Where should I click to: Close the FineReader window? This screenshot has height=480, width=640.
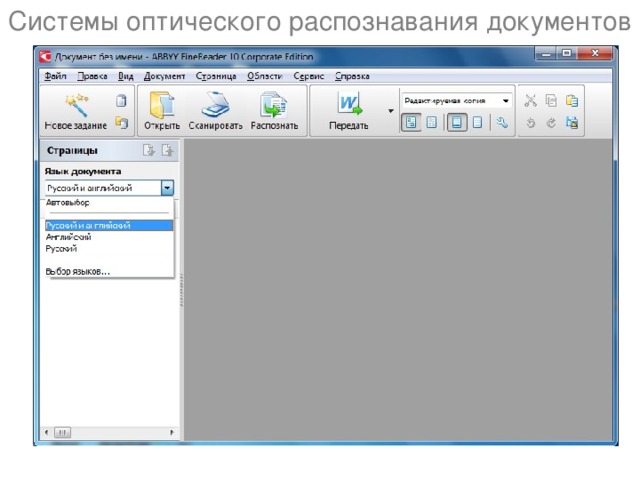click(x=595, y=53)
